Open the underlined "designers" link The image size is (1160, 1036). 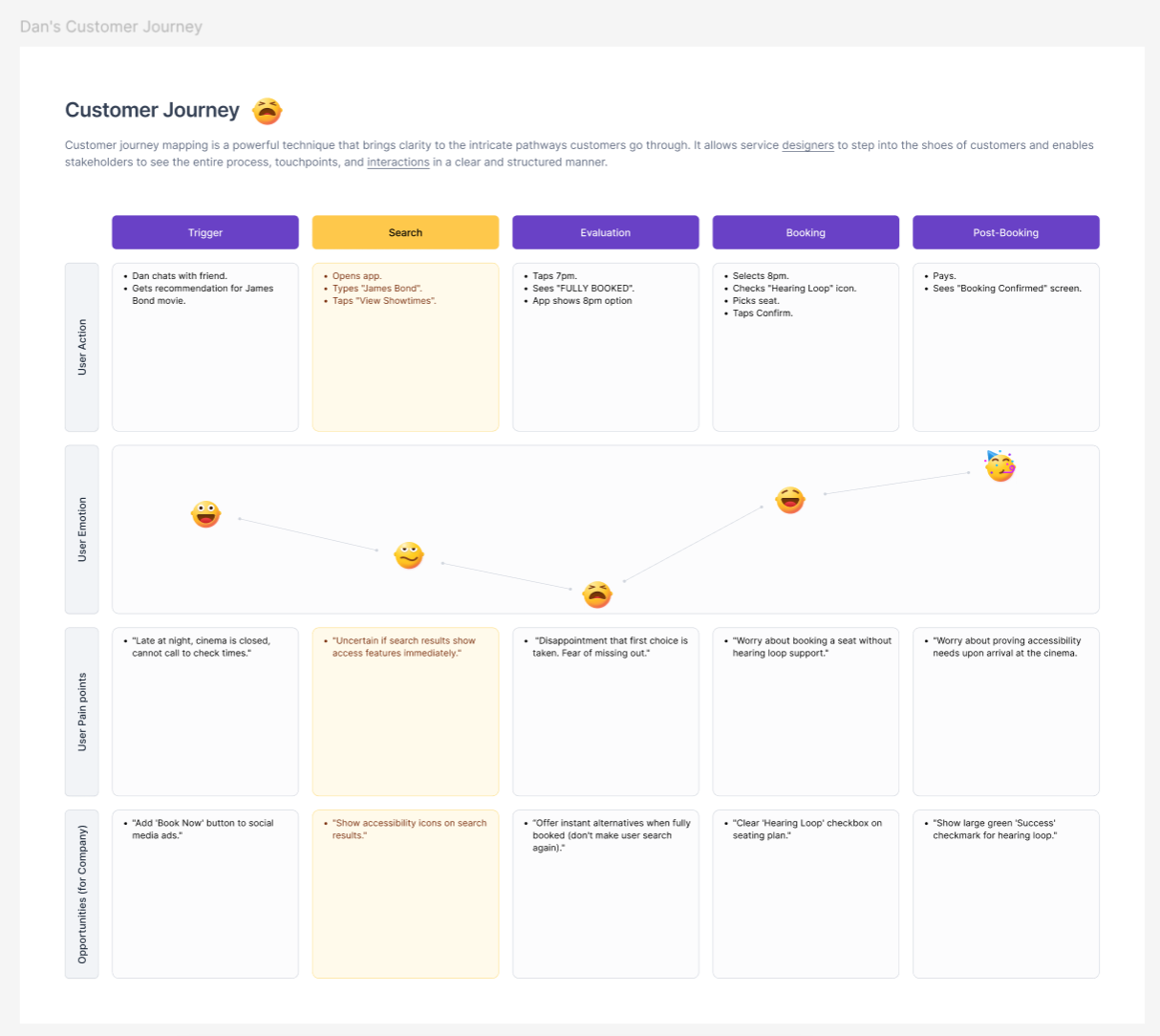807,145
